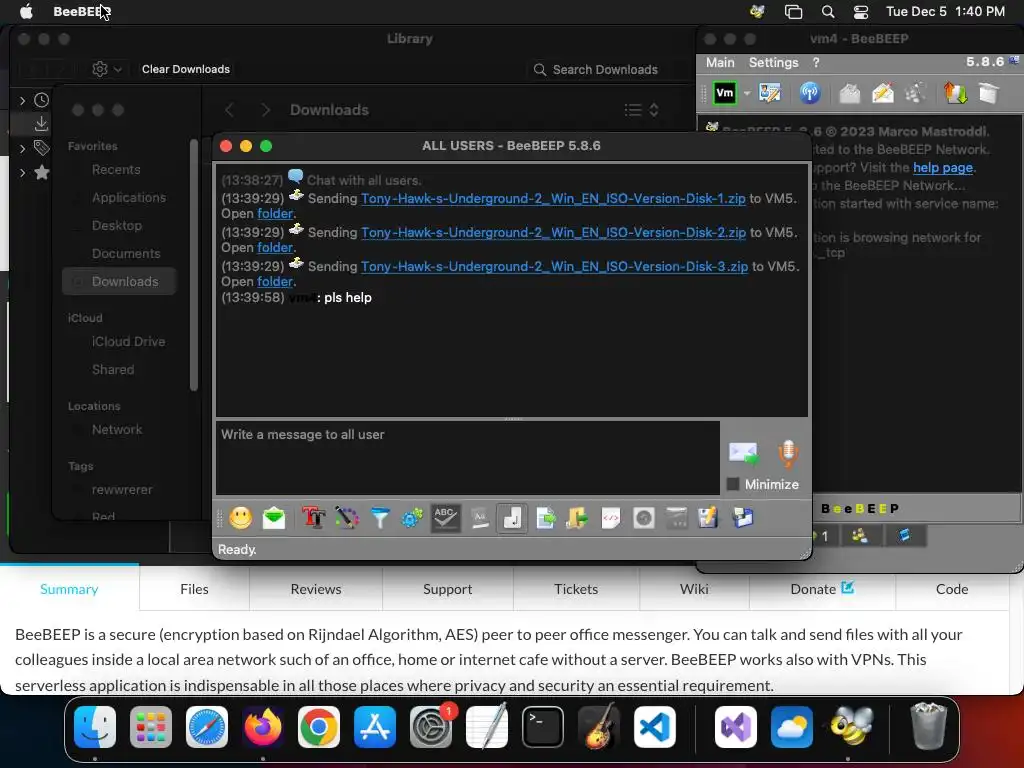Open the Donate tab on webpage
The height and width of the screenshot is (768, 1024).
[x=822, y=589]
